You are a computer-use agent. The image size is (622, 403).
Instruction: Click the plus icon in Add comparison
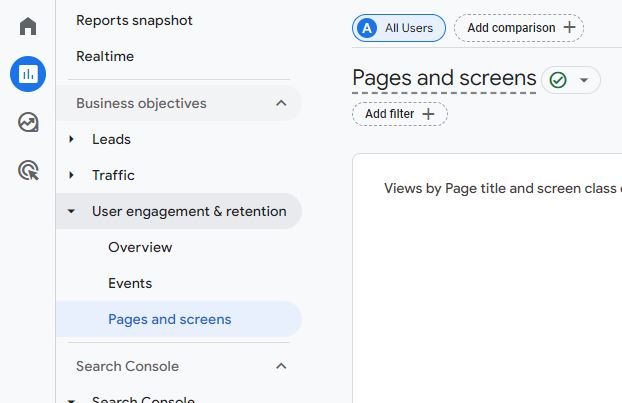pos(569,27)
